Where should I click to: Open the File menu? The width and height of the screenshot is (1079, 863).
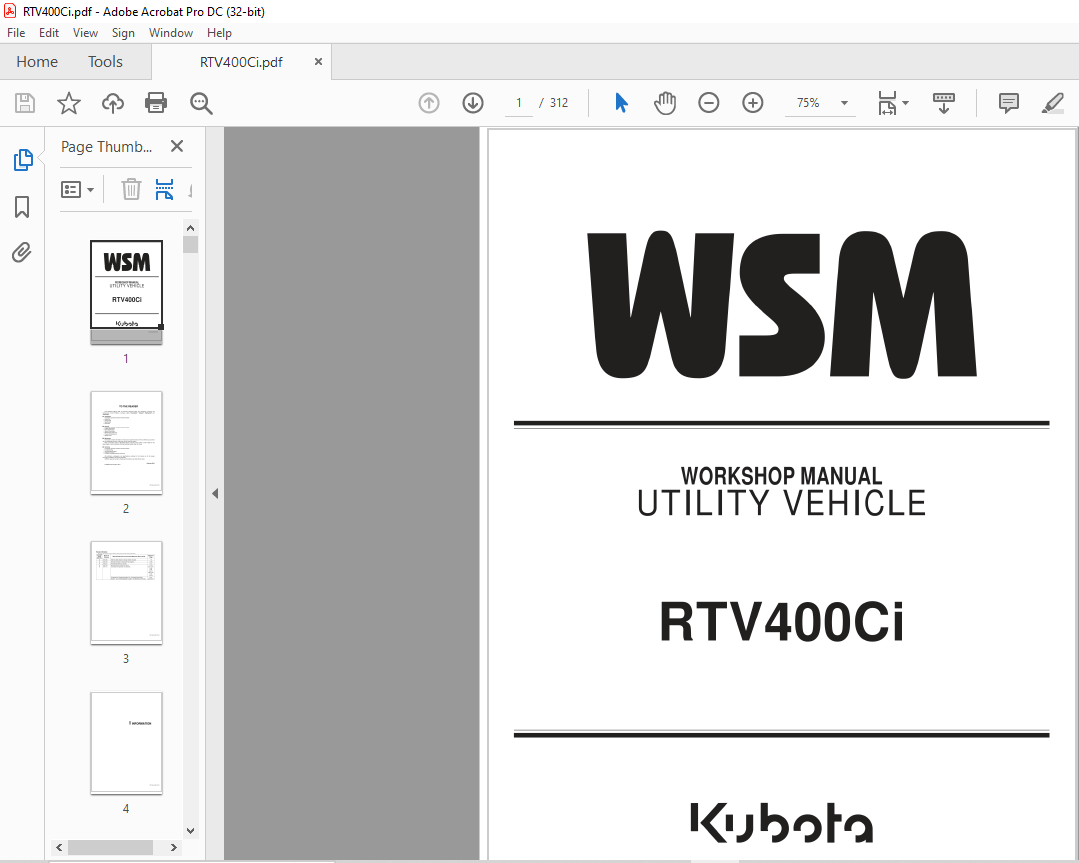click(16, 33)
